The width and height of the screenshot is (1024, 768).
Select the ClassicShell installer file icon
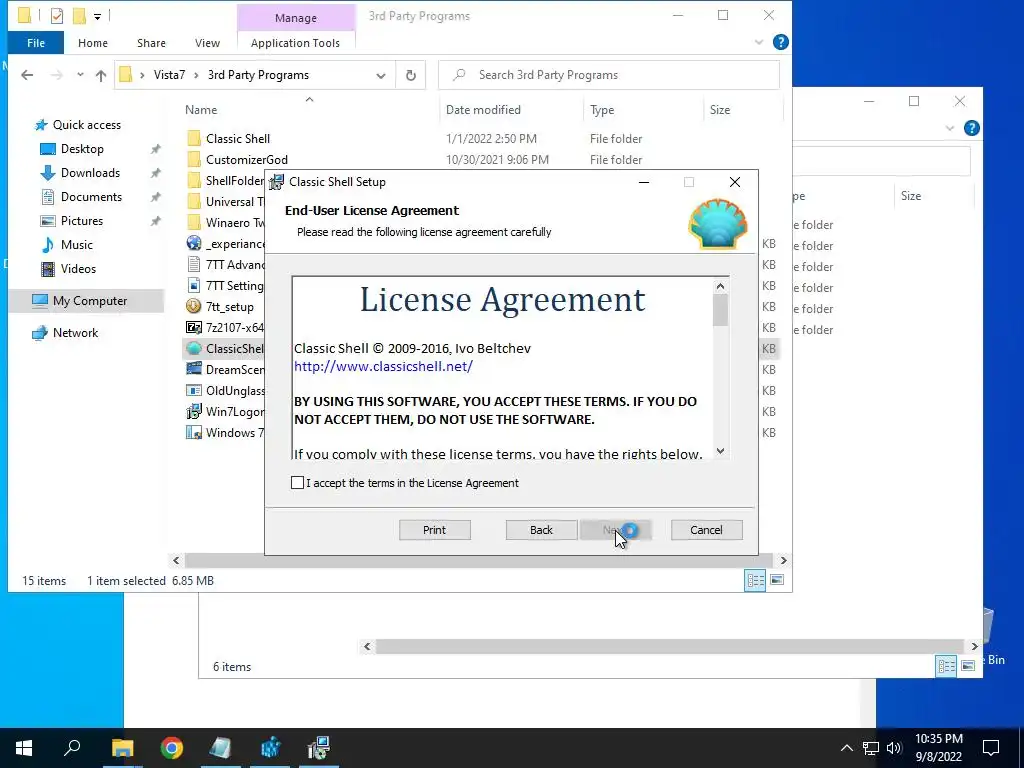pos(193,348)
